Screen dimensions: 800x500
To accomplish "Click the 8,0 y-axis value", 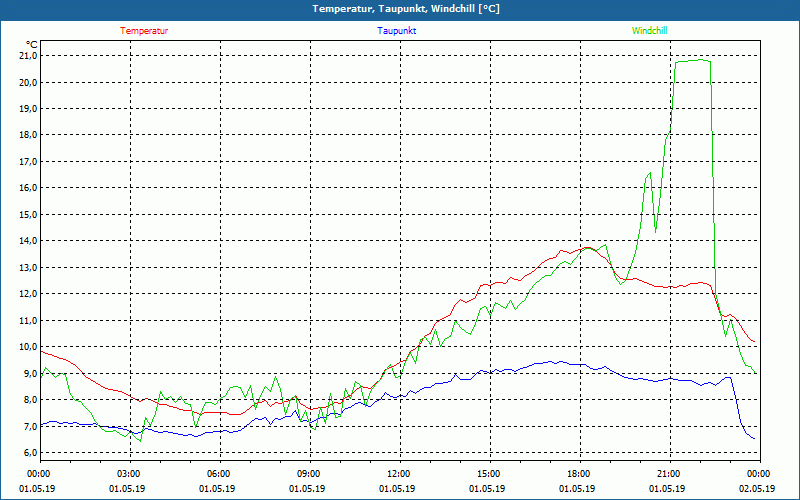I will [30, 399].
